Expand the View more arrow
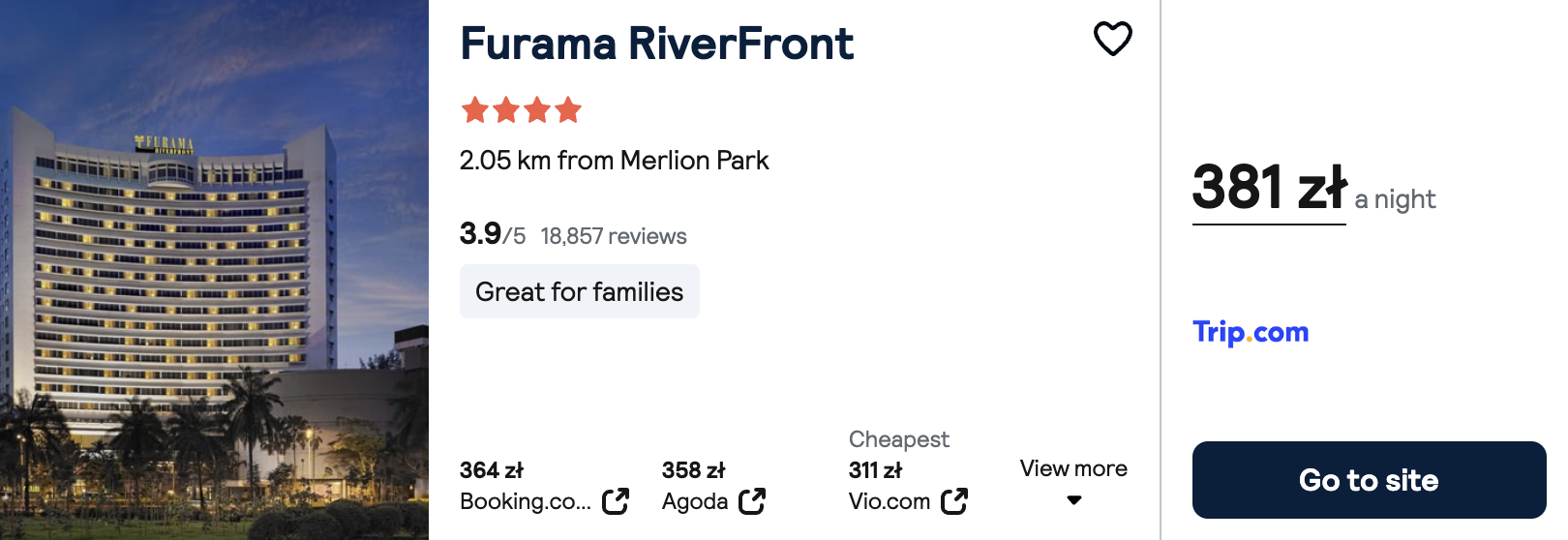1568x540 pixels. click(x=1073, y=500)
